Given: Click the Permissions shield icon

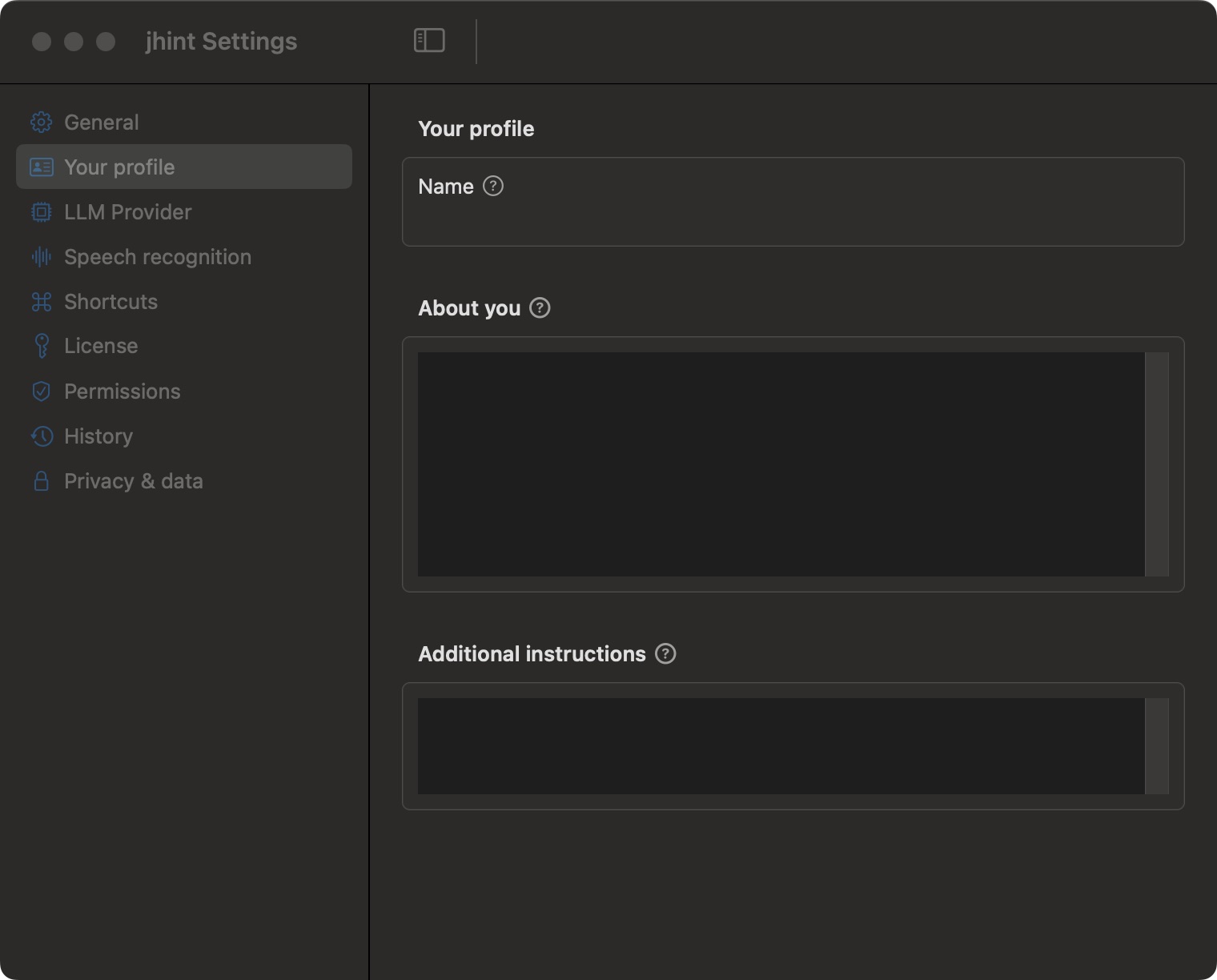Looking at the screenshot, I should (x=41, y=392).
